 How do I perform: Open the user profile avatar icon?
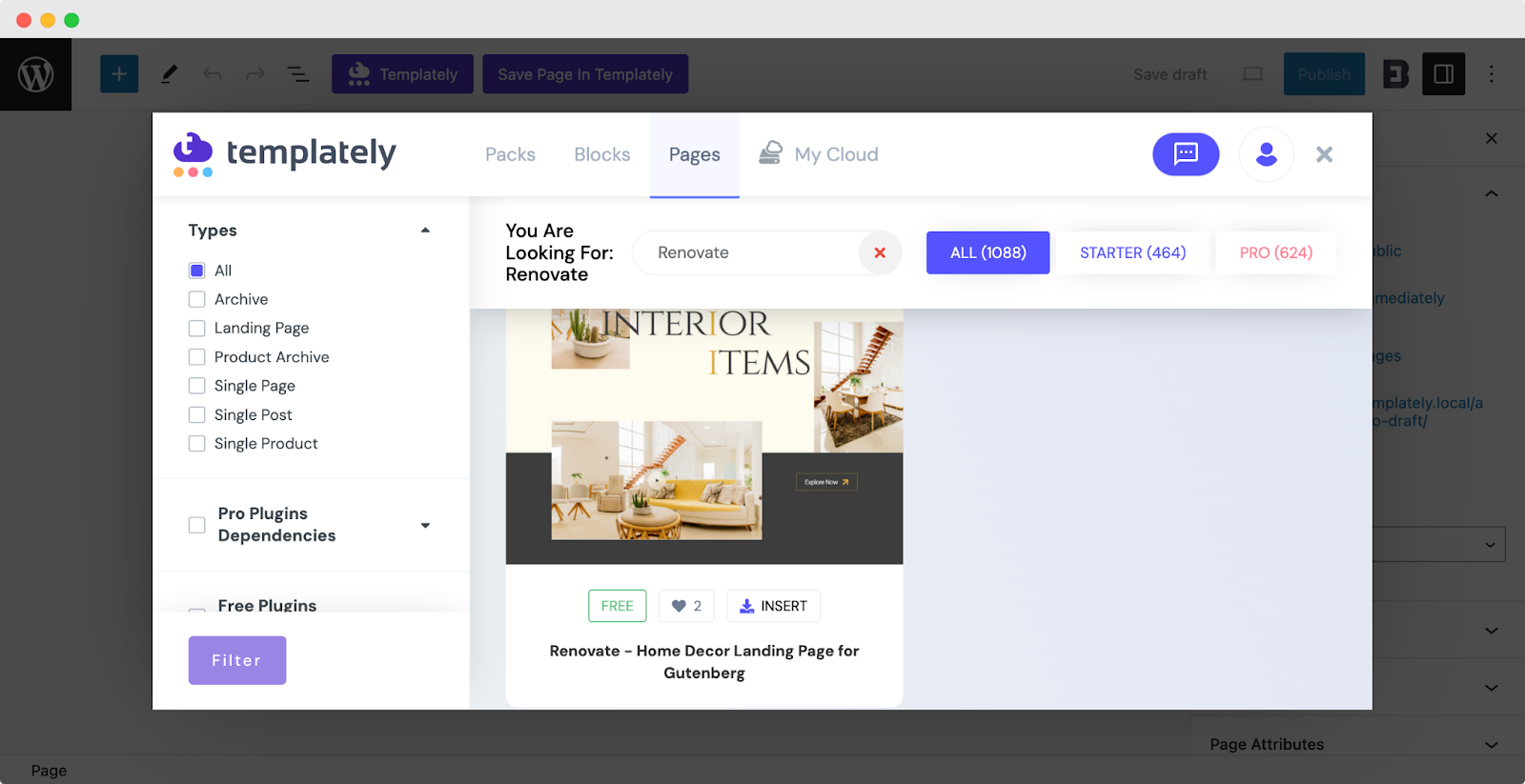[1266, 154]
